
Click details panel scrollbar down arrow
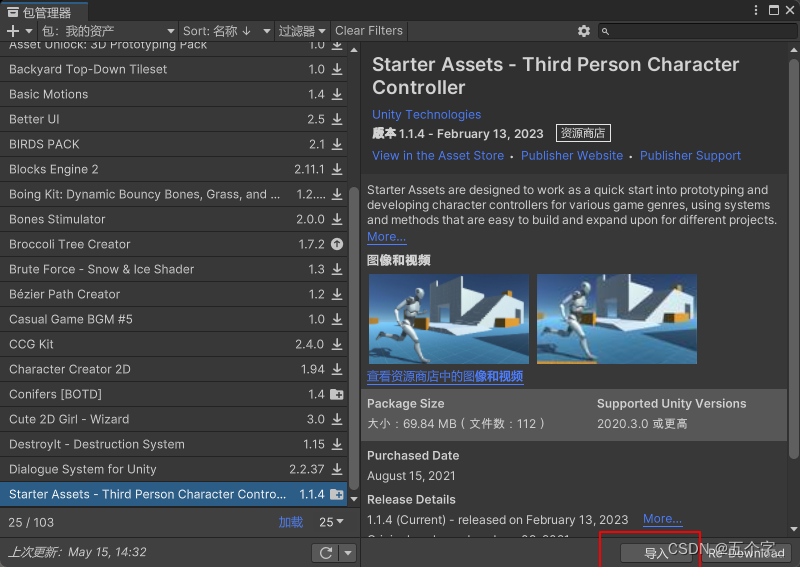click(793, 529)
